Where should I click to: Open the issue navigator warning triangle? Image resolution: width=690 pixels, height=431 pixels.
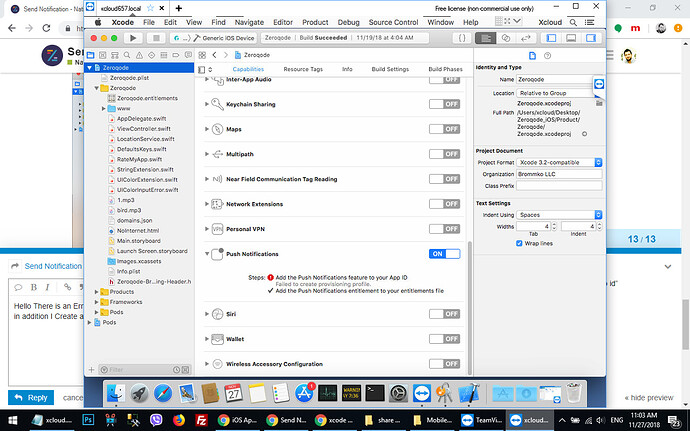tap(139, 55)
